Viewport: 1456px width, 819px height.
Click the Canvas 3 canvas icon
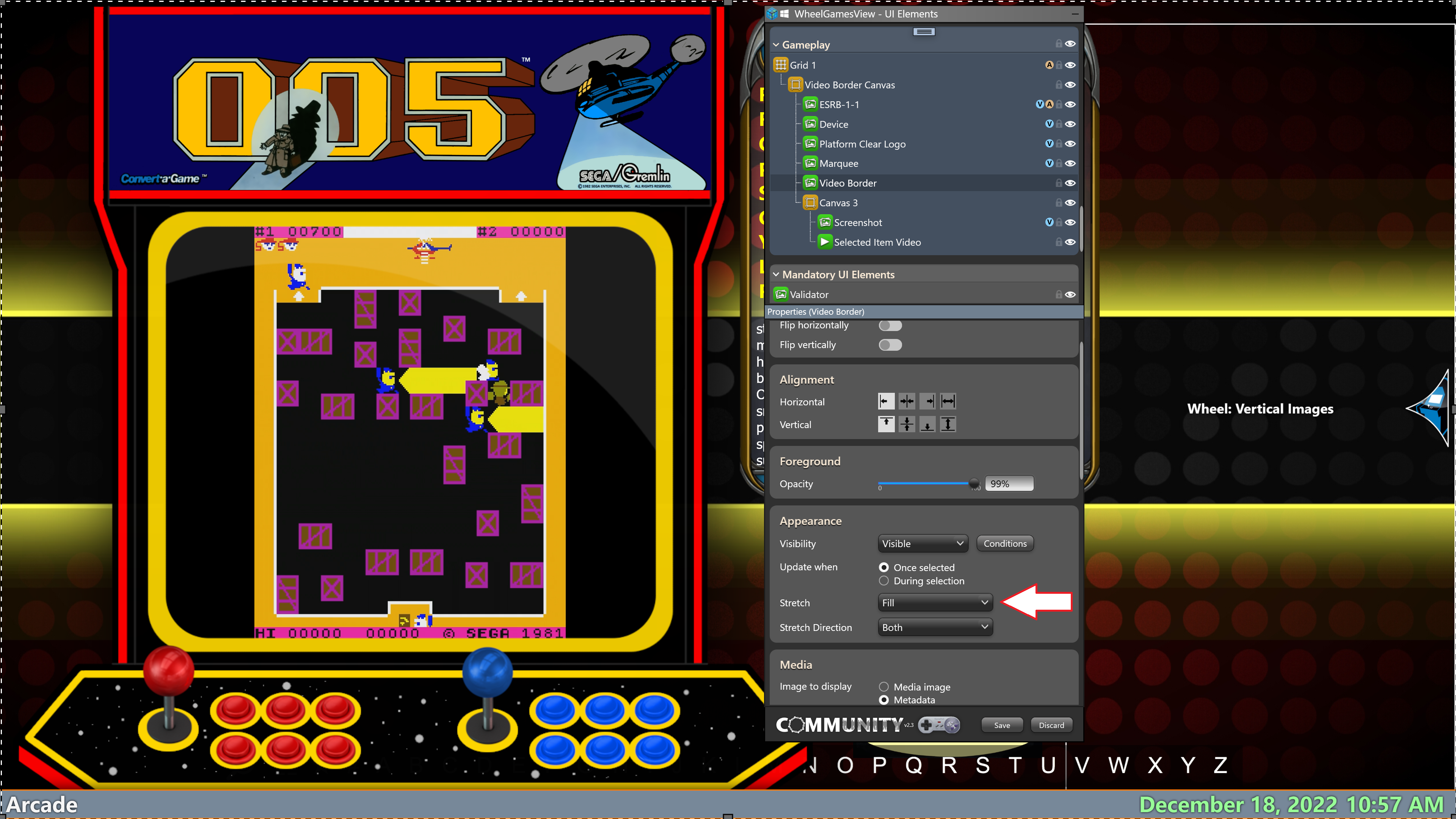(810, 202)
